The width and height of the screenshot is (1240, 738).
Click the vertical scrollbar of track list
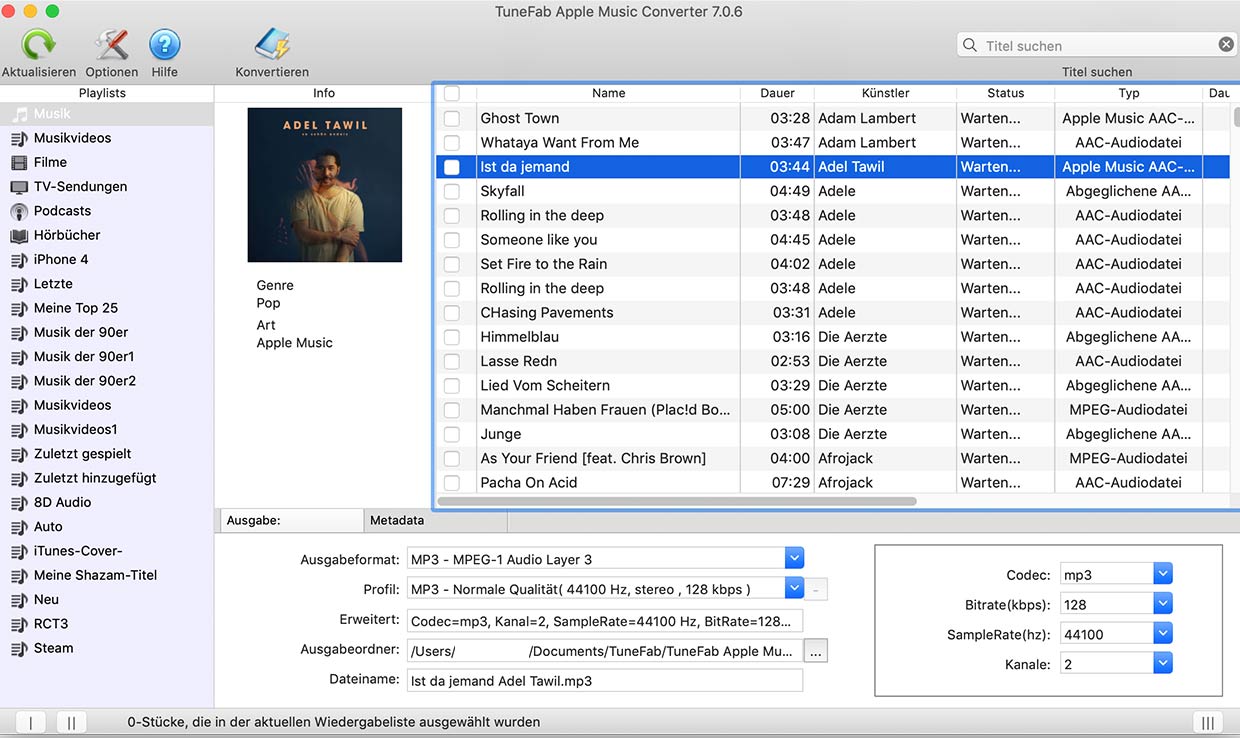click(x=1236, y=116)
